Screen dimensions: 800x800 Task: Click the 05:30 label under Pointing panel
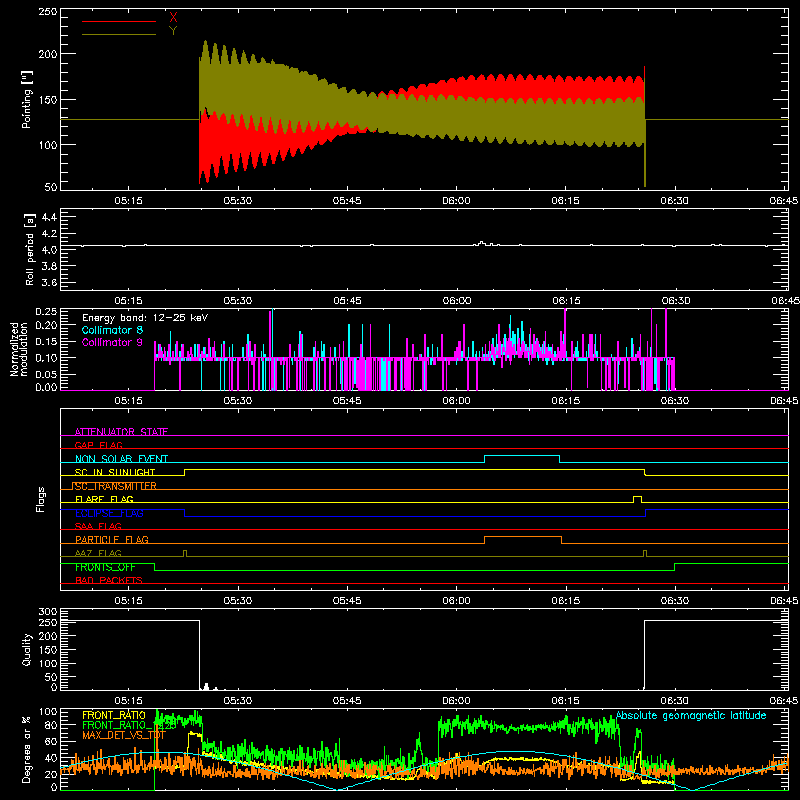(237, 201)
